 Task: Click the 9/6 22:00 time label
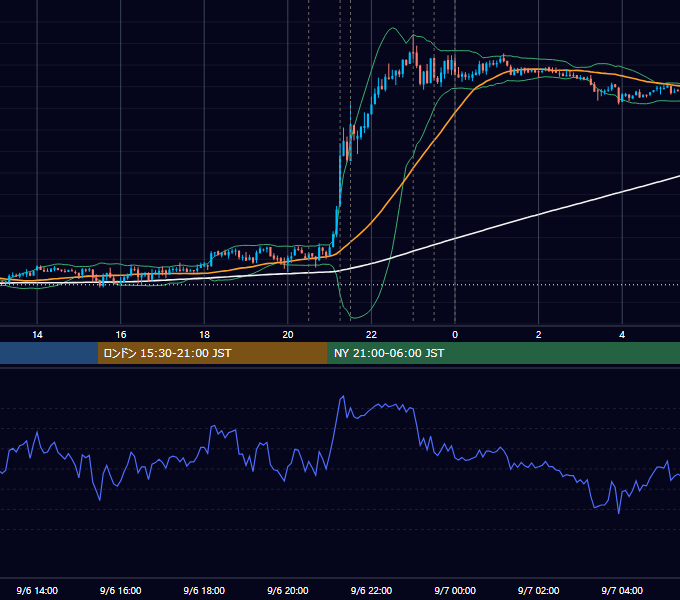tap(371, 590)
